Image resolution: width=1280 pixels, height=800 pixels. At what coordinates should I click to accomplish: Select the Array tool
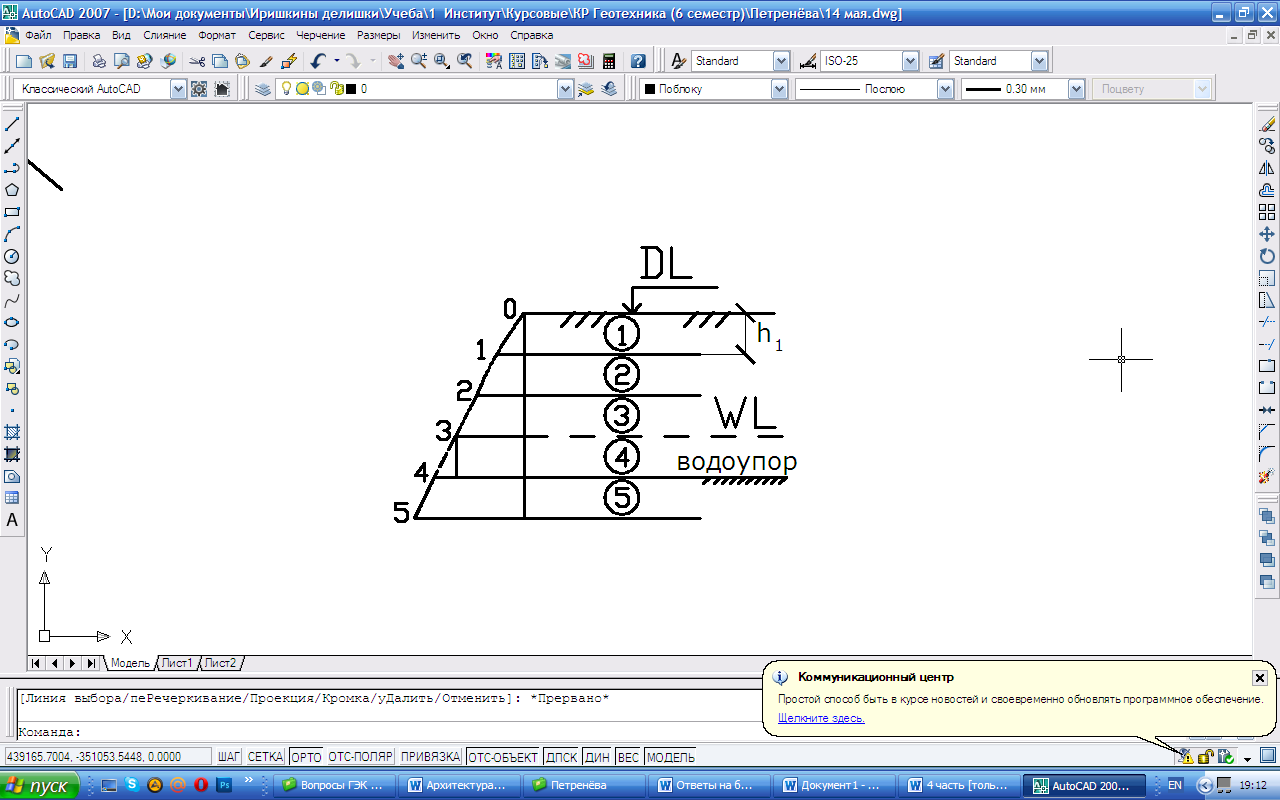pyautogui.click(x=1267, y=212)
